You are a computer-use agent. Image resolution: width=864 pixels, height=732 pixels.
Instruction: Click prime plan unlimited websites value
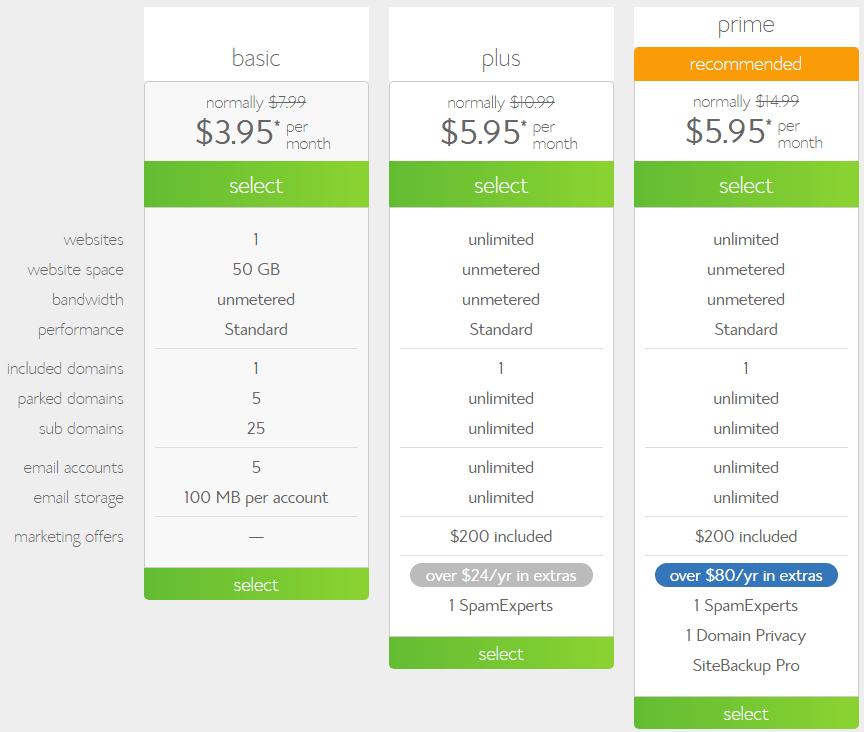(746, 239)
